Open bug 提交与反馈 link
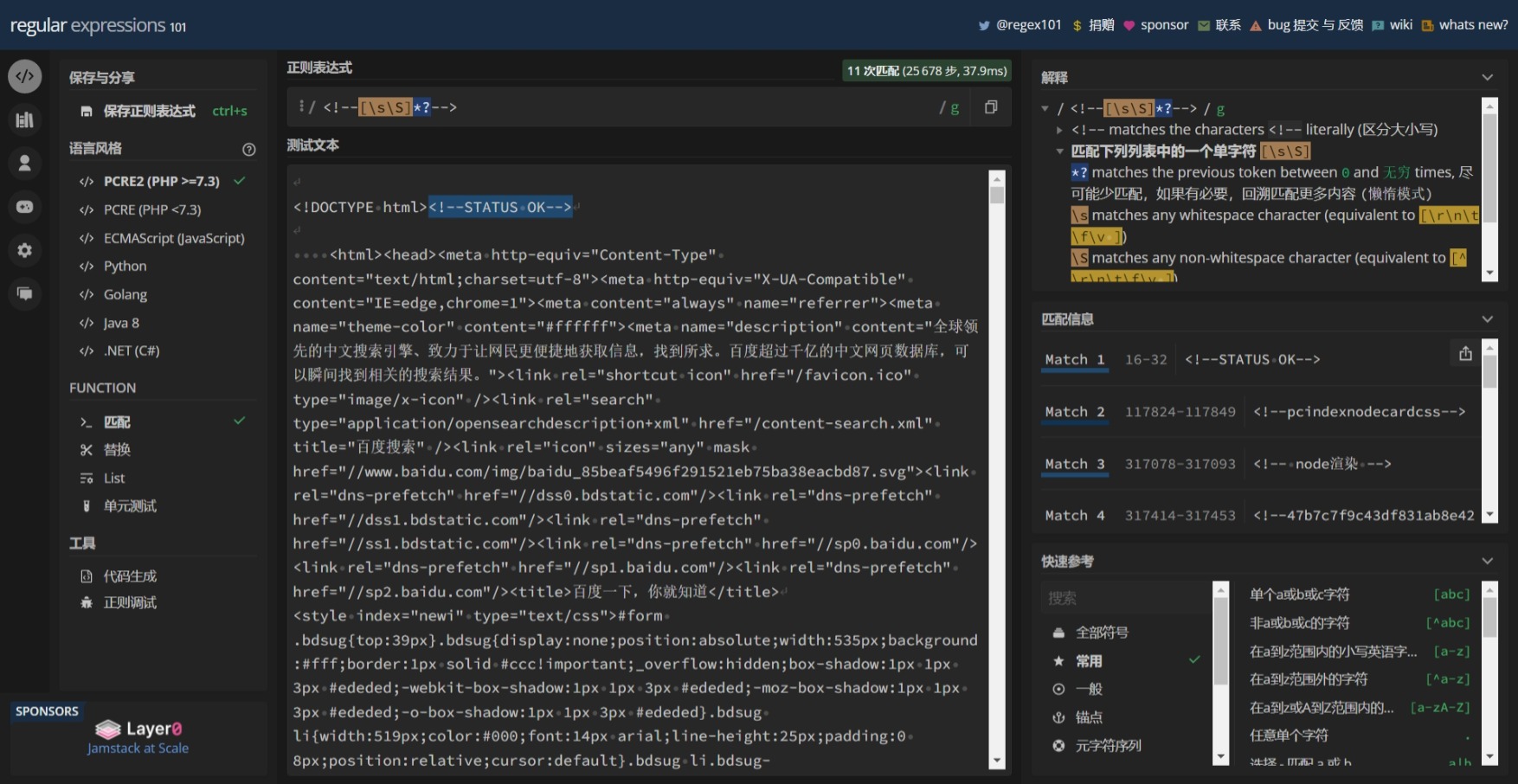The image size is (1518, 784). tap(1306, 25)
